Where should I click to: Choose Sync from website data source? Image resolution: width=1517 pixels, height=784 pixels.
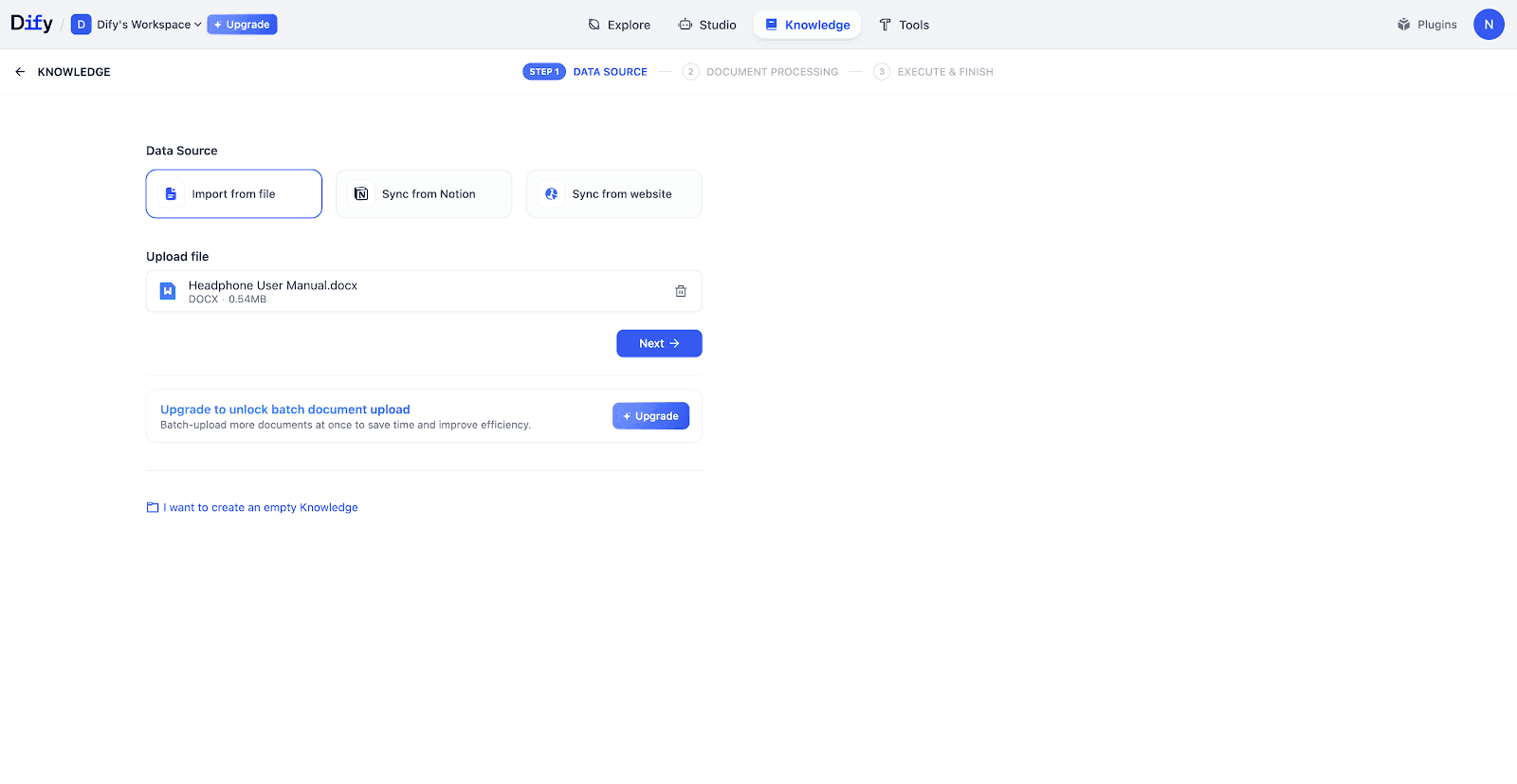point(614,194)
